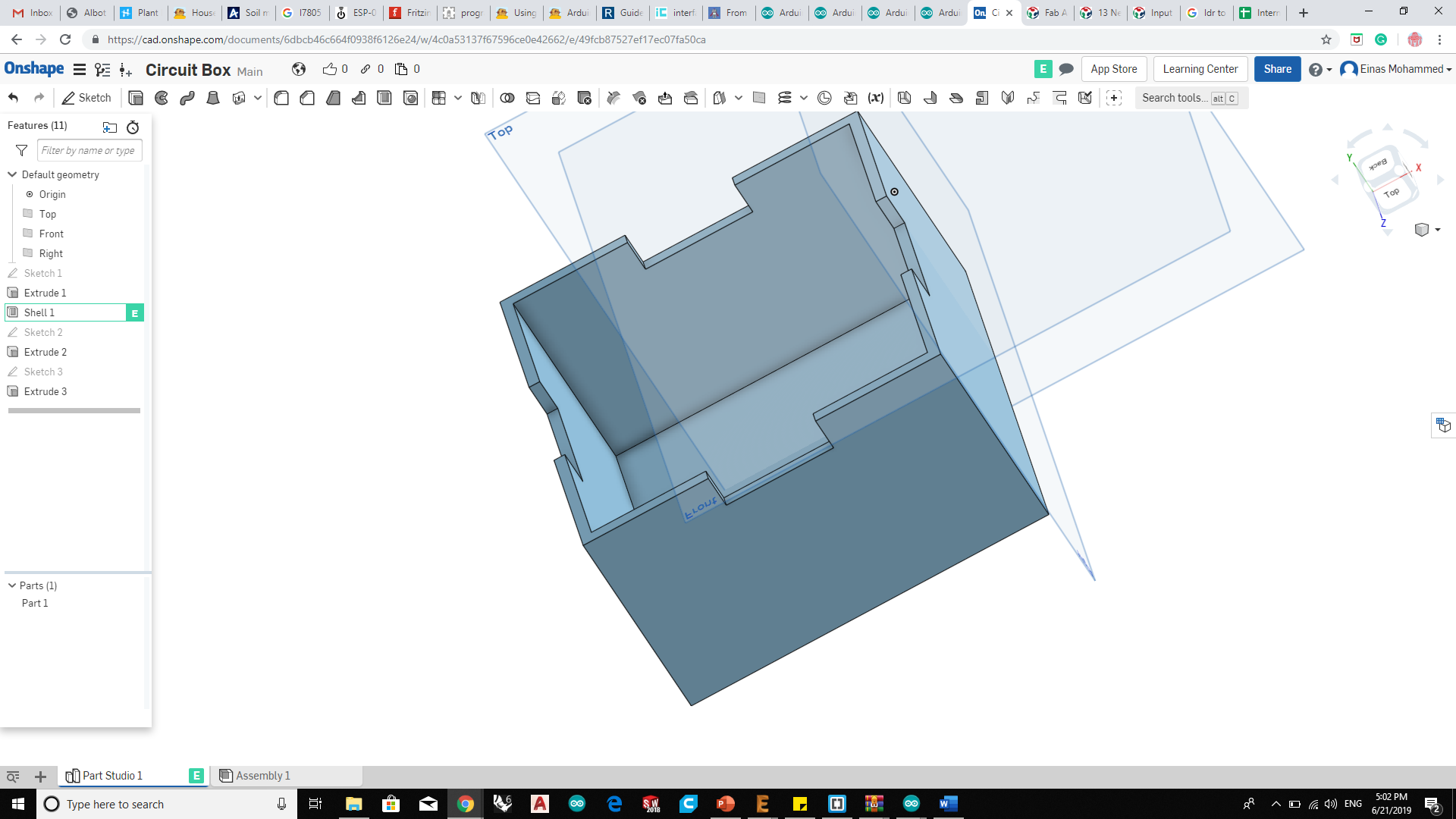Choose the Loft tool
Screen dimensions: 1456x819
[x=213, y=98]
